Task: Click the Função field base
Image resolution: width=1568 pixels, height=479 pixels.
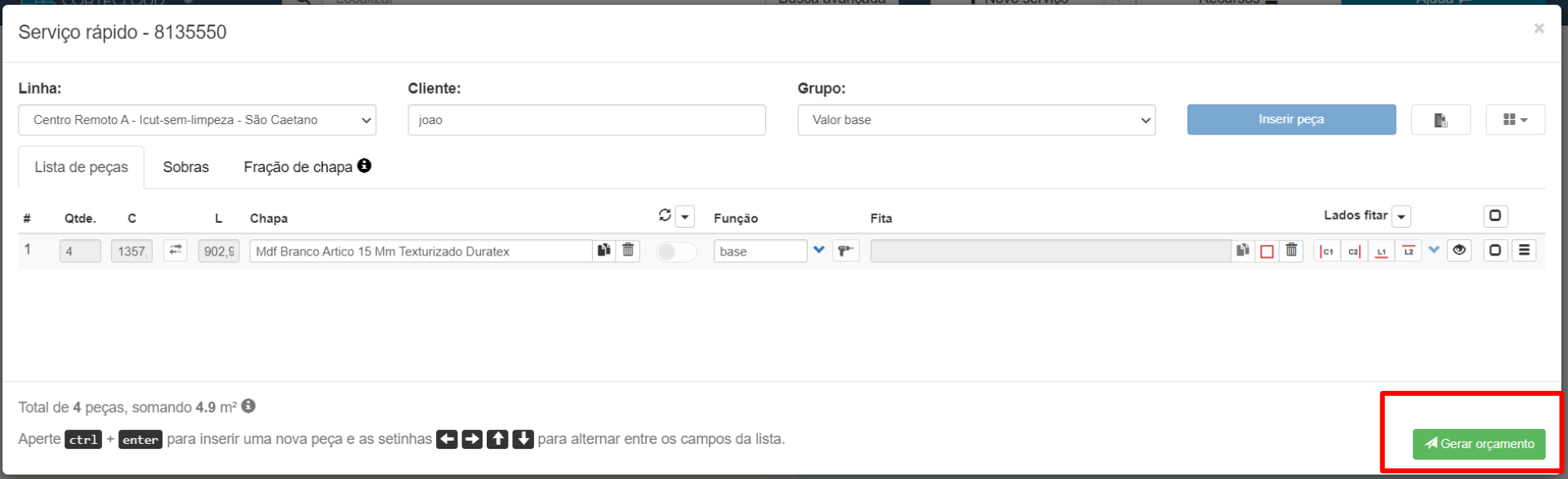Action: [x=760, y=251]
